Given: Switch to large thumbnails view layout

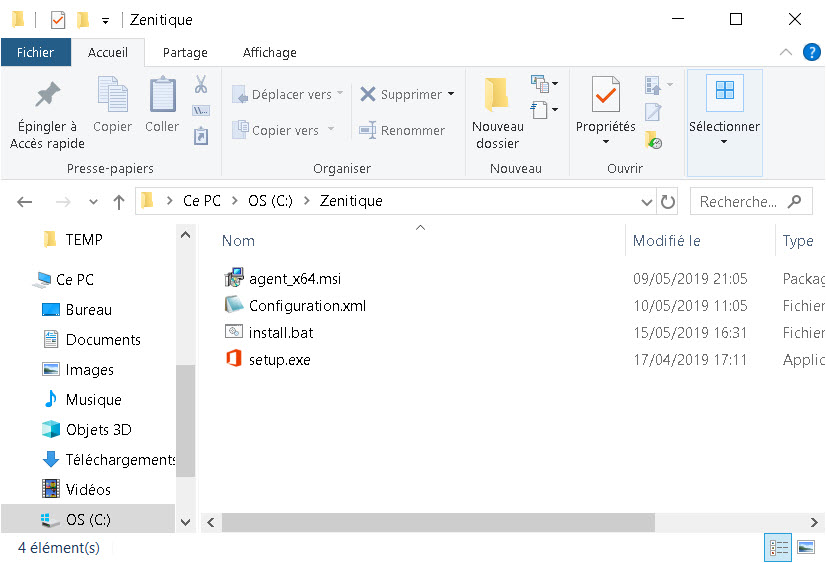Looking at the screenshot, I should point(805,547).
